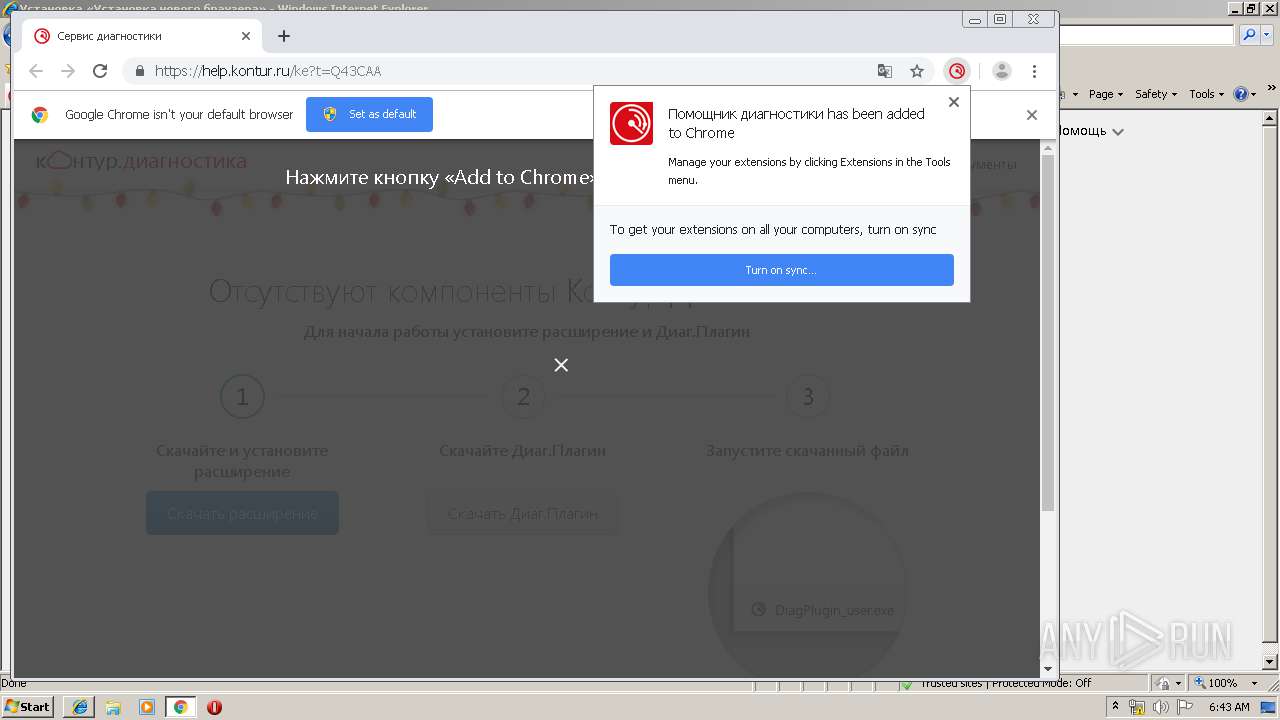Click Internet Explorer search magnifier icon
The image size is (1280, 720).
1248,34
